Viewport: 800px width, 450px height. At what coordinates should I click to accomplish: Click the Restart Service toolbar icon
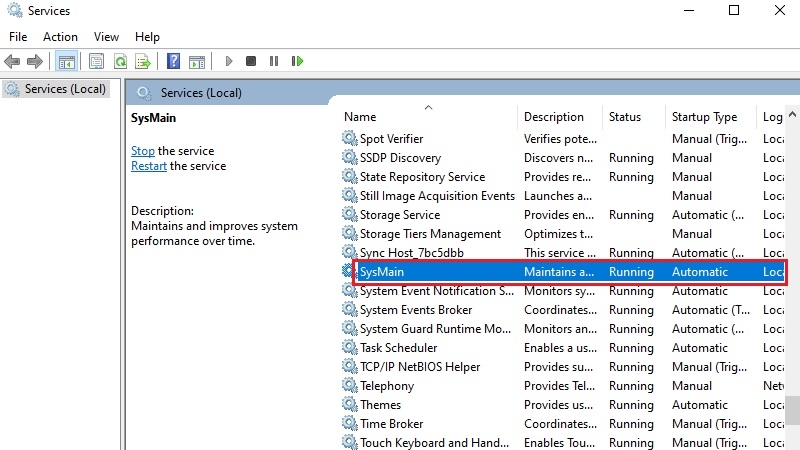pos(297,61)
